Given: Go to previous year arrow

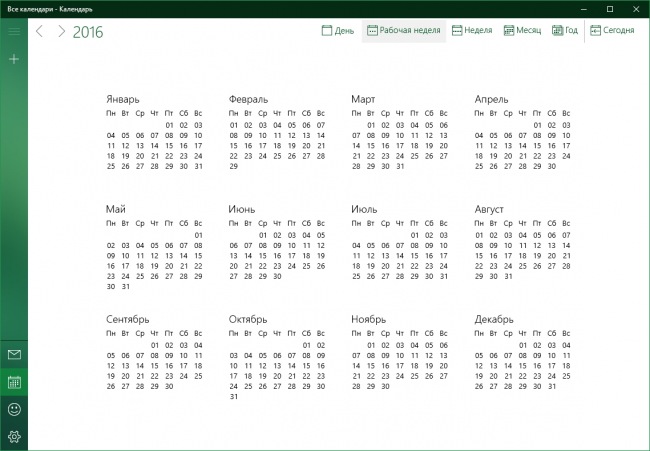Looking at the screenshot, I should (39, 31).
